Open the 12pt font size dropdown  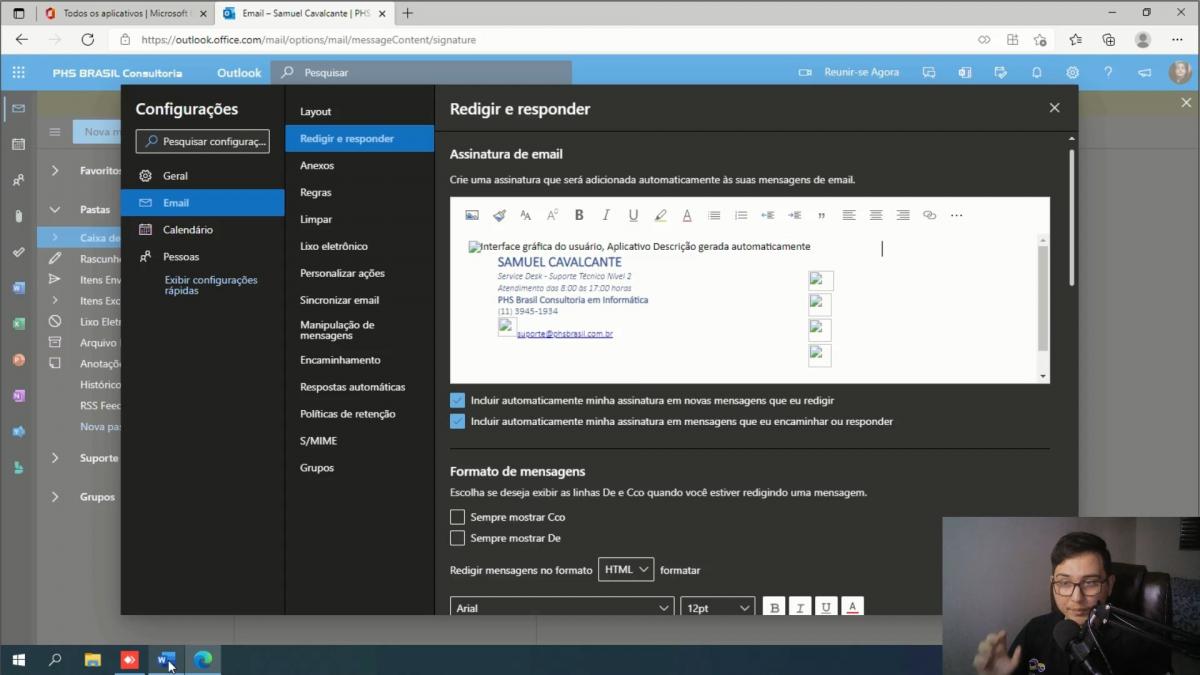coord(718,608)
